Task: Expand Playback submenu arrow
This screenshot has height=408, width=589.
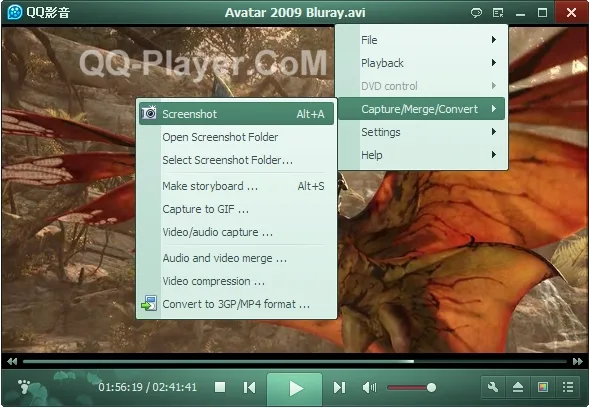Action: pos(494,62)
